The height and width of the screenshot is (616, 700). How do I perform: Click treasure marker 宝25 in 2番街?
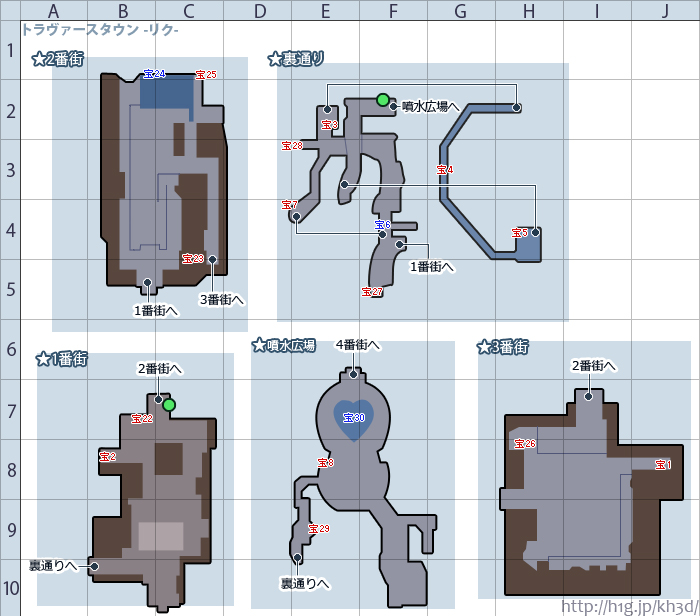pos(205,75)
